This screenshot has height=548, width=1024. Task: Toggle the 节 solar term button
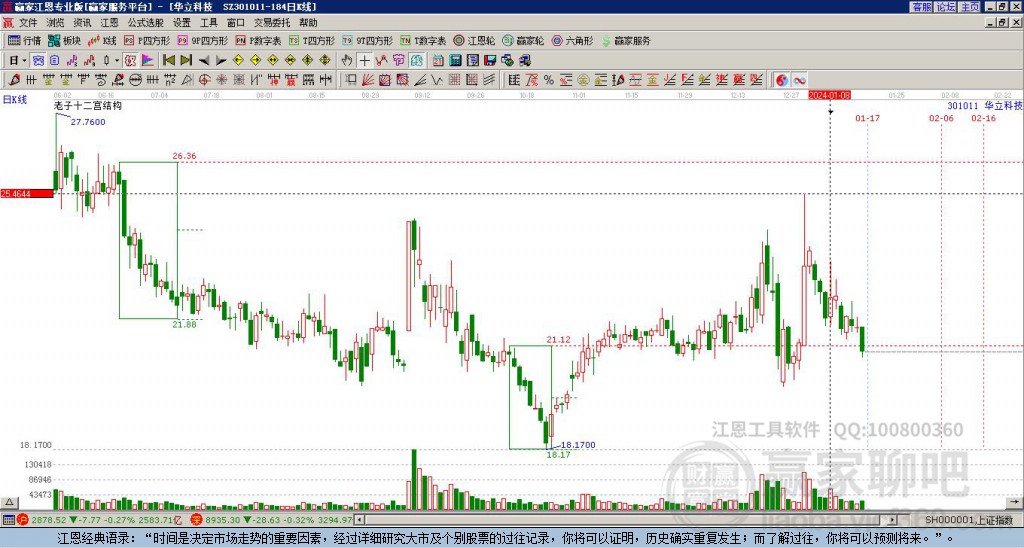398,61
